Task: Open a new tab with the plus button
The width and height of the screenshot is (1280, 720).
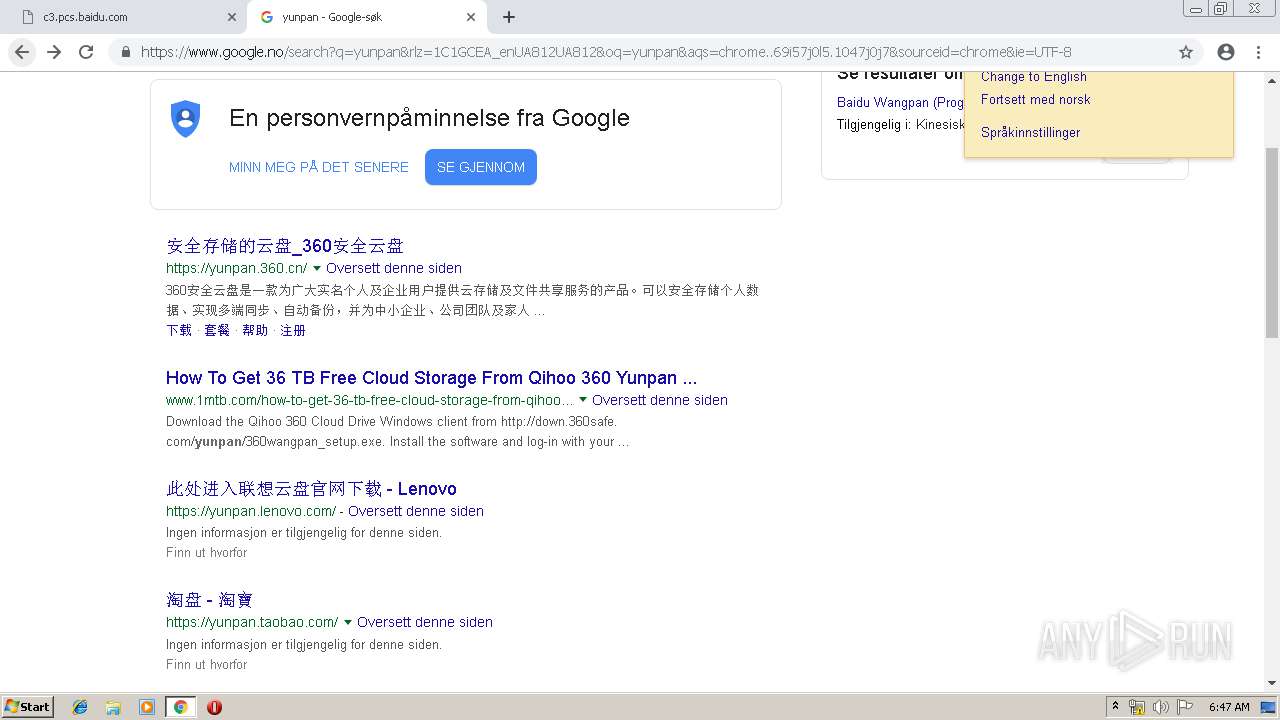Action: 509,17
